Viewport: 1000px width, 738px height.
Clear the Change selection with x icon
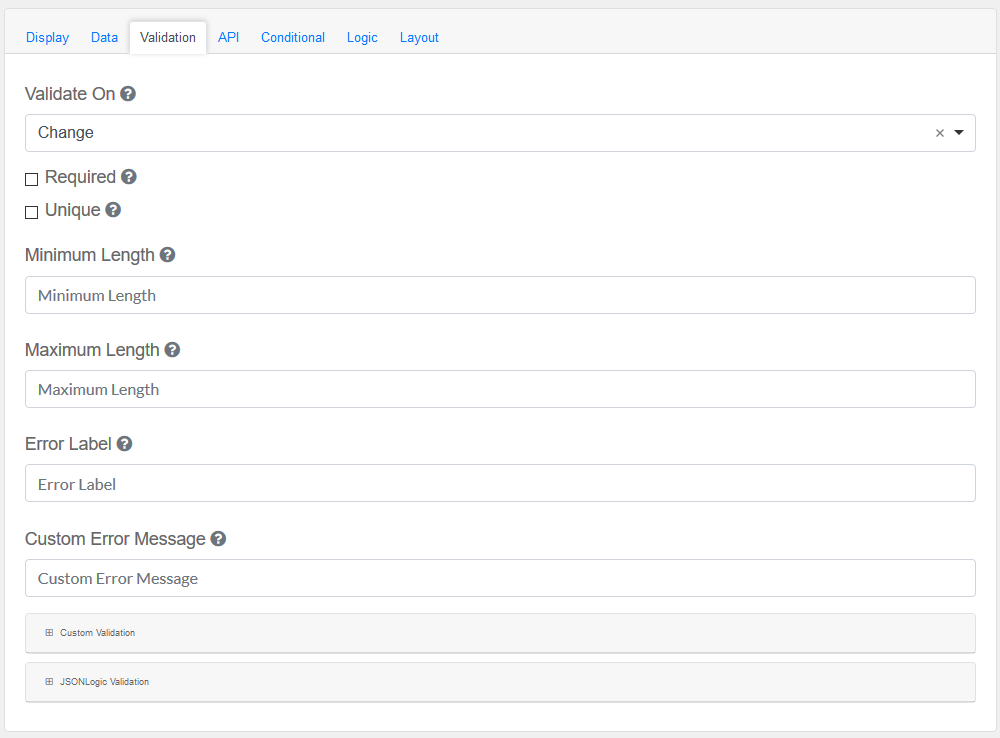tap(939, 133)
